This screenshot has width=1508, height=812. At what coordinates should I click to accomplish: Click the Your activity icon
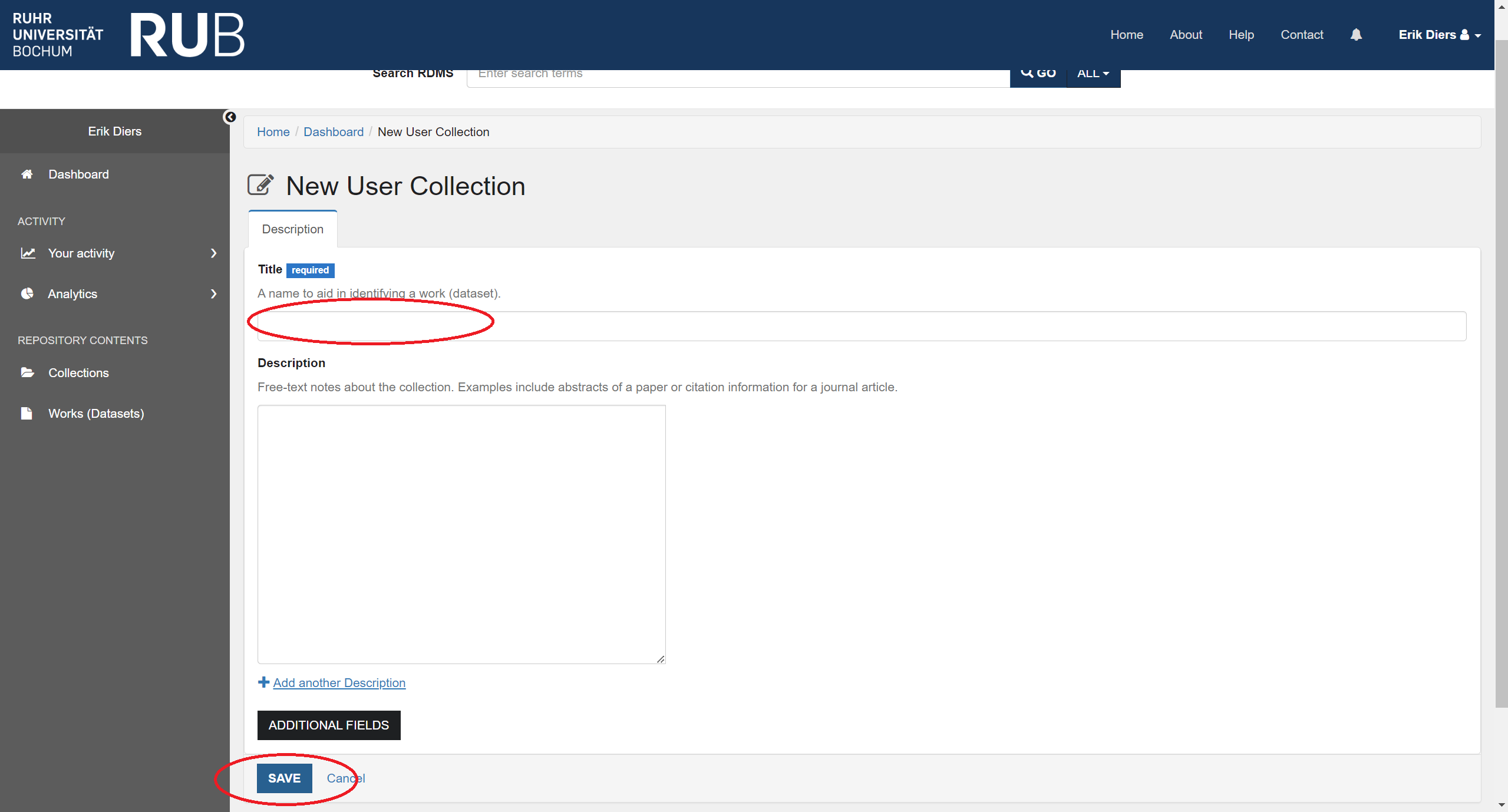coord(28,253)
